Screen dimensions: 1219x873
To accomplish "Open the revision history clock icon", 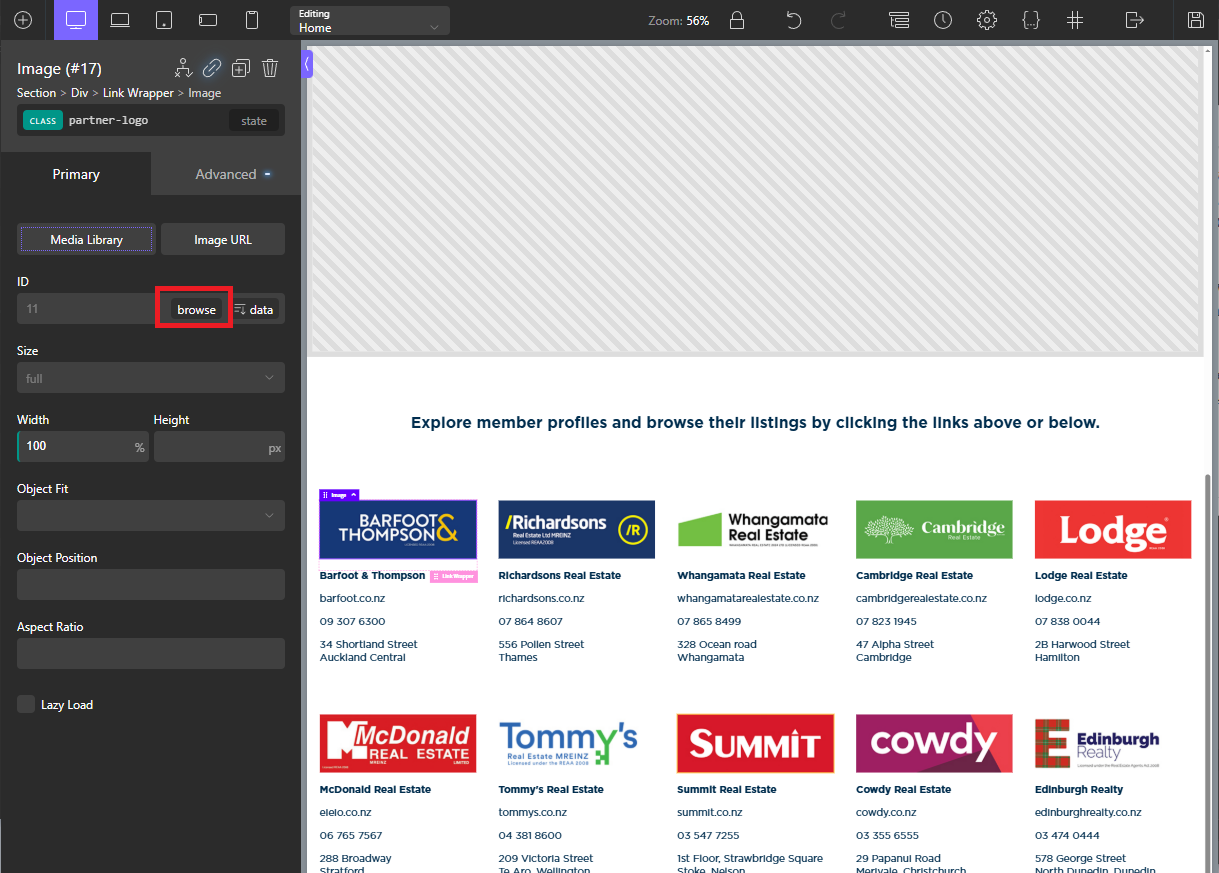I will [x=943, y=20].
